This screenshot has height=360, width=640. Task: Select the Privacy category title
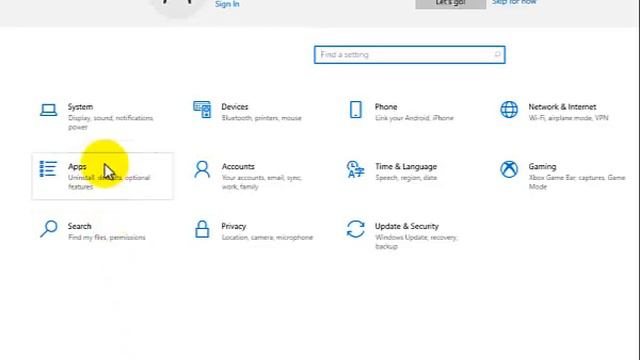click(x=233, y=226)
